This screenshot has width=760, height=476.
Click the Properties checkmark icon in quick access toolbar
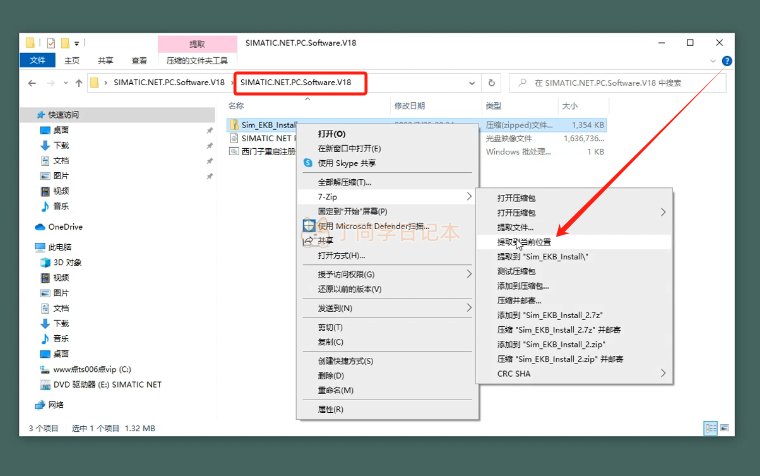point(51,43)
